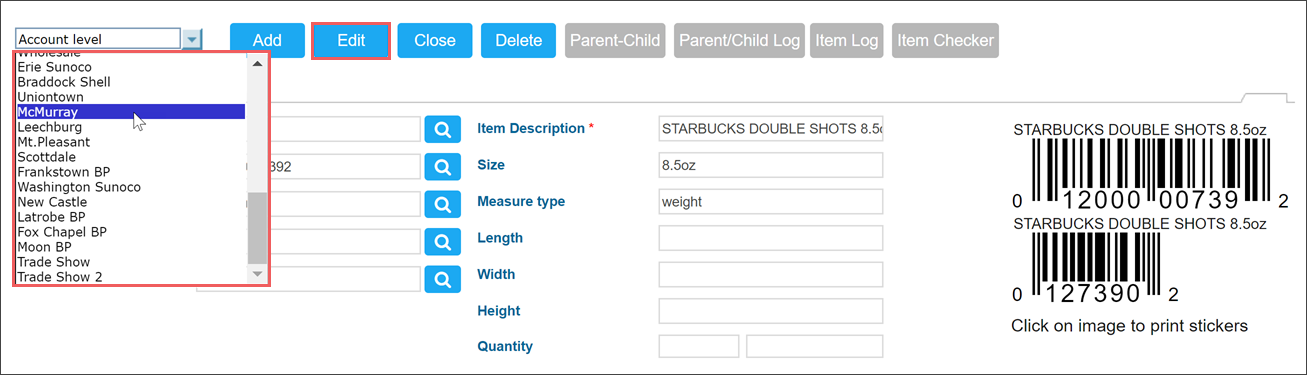Image resolution: width=1307 pixels, height=375 pixels.
Task: Pick Trade Show 2 from the list
Action: [x=130, y=277]
